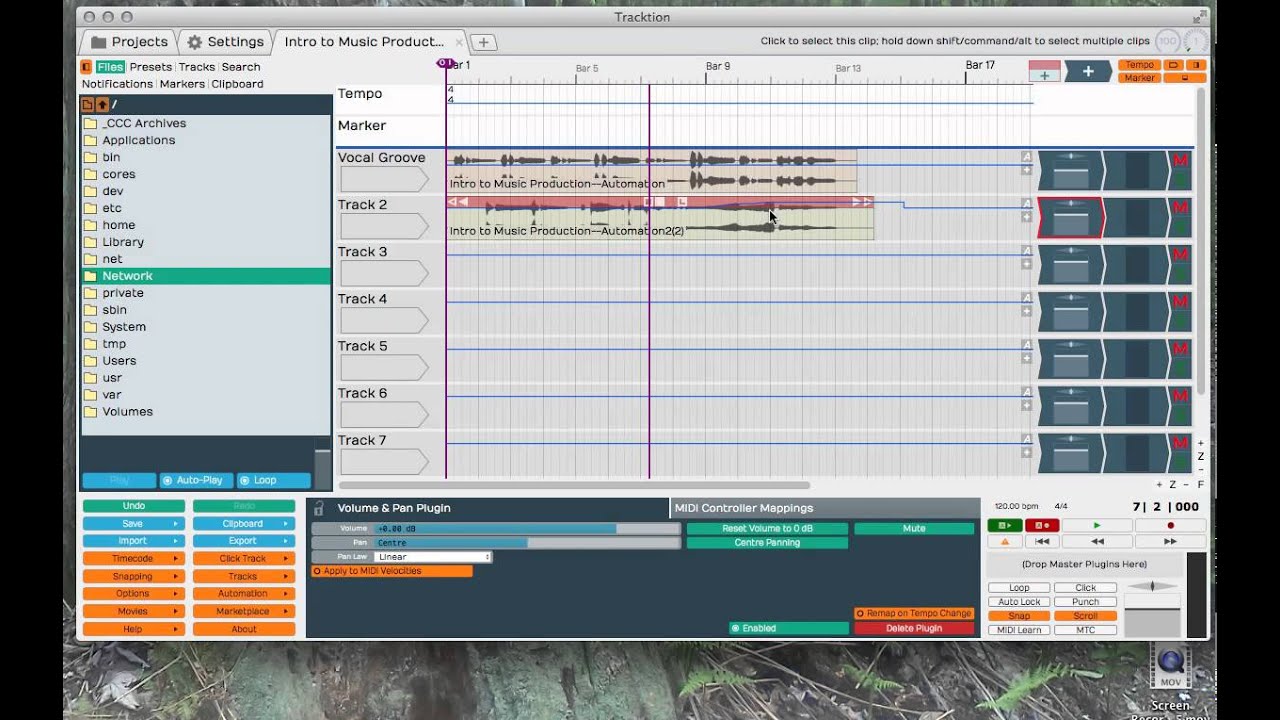Add a new track with plus arrow
1280x720 pixels.
tap(1087, 71)
